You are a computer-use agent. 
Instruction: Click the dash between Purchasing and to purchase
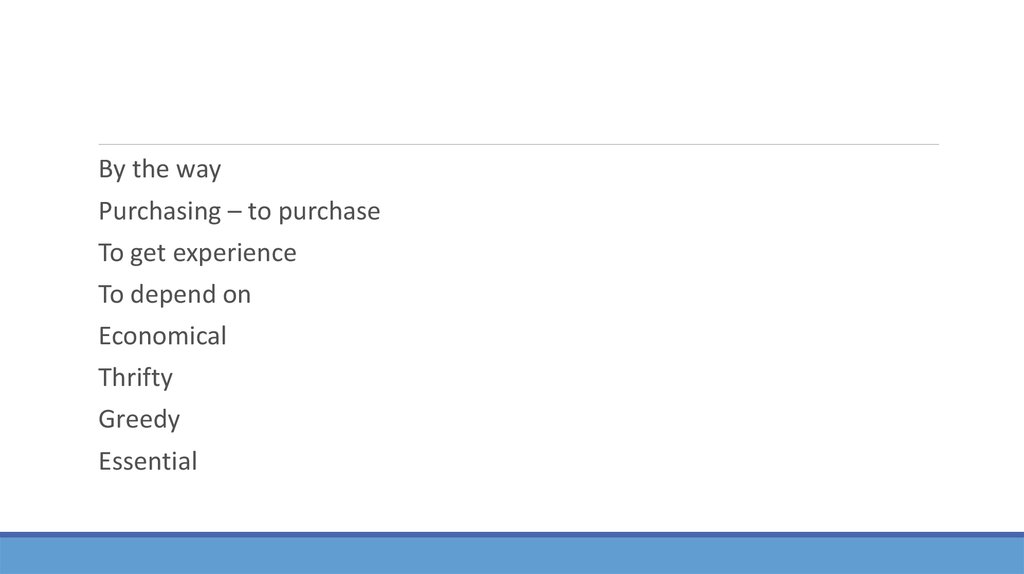pos(234,212)
